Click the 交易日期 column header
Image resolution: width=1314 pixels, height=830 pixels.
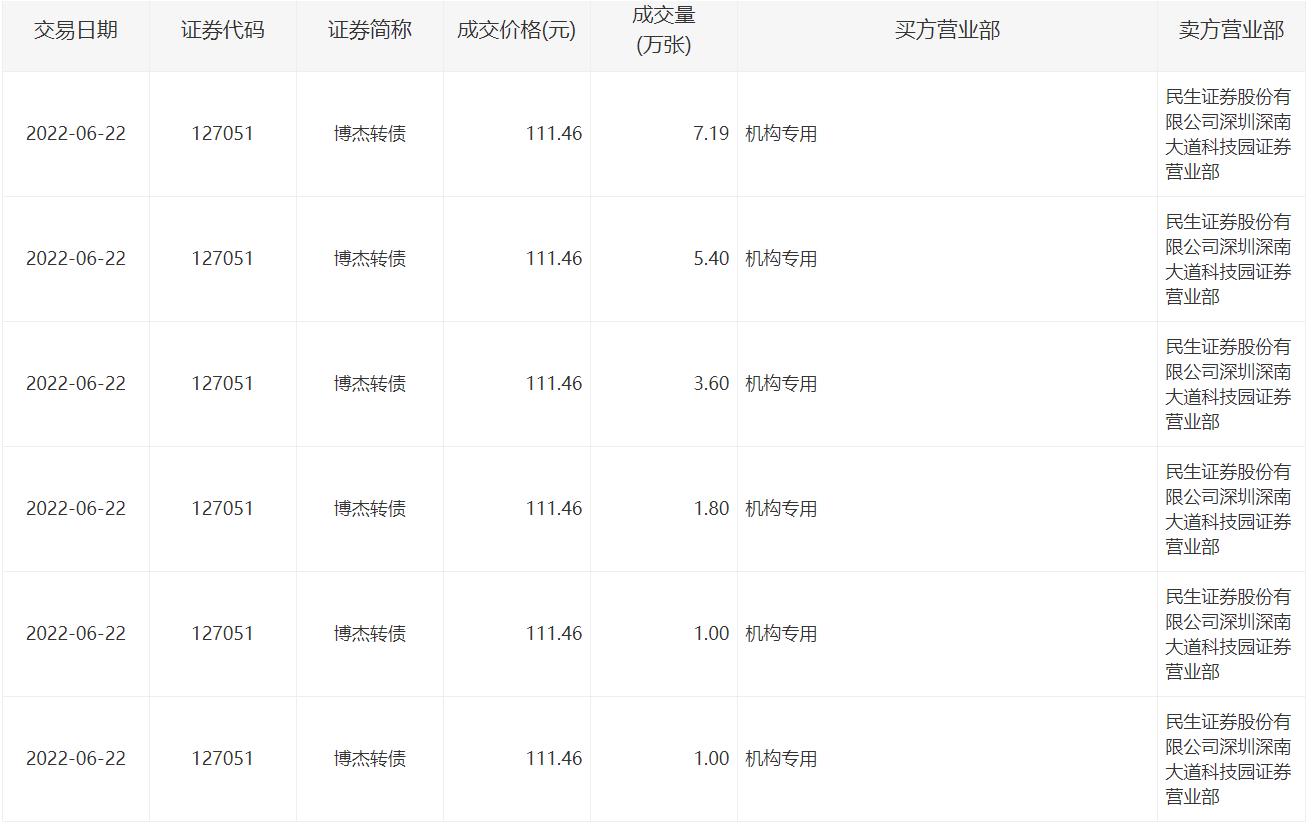coord(76,30)
